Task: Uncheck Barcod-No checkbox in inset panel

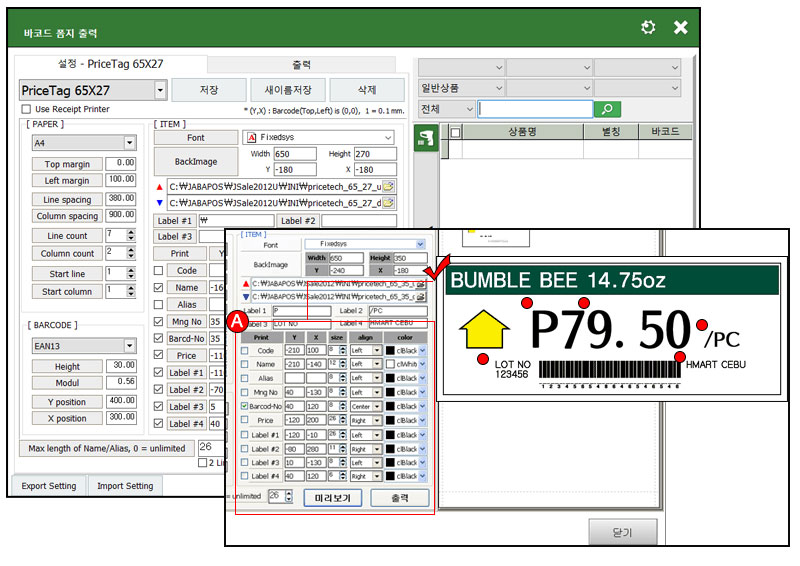Action: point(244,406)
